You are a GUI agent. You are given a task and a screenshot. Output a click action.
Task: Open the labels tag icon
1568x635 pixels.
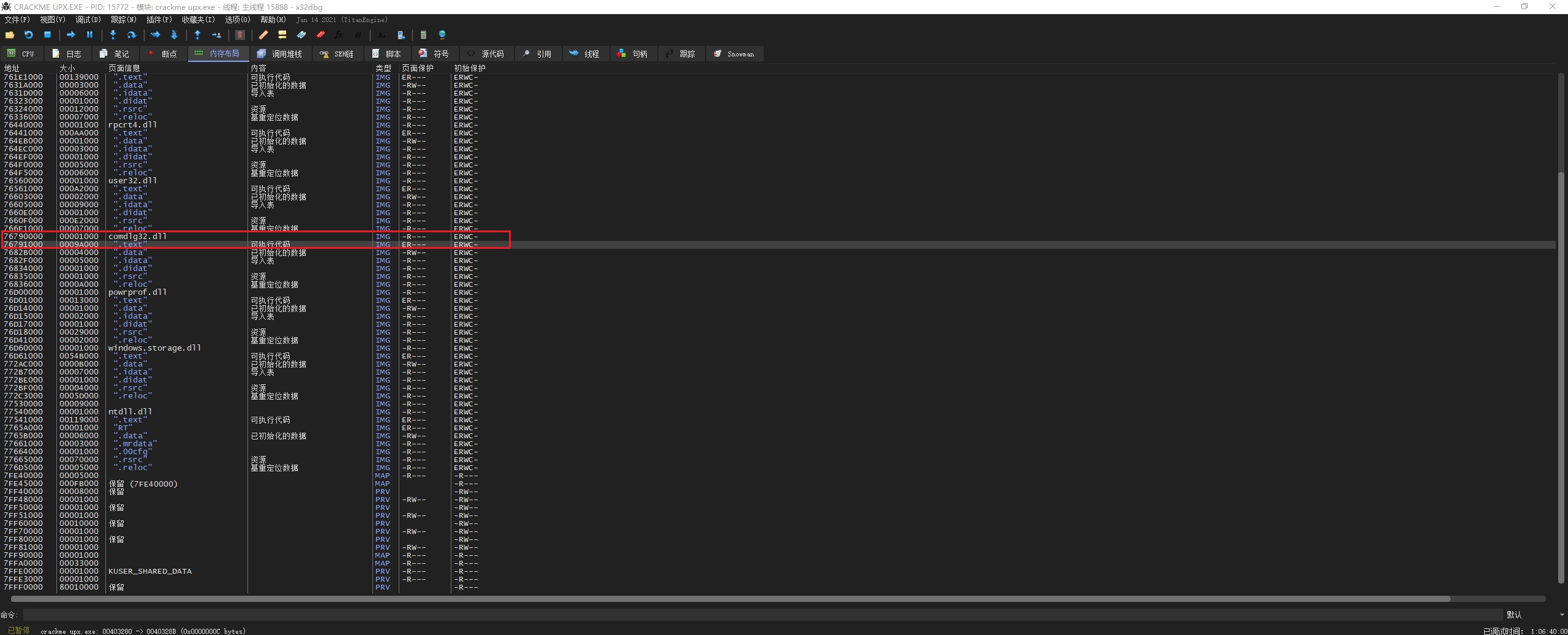pos(301,35)
